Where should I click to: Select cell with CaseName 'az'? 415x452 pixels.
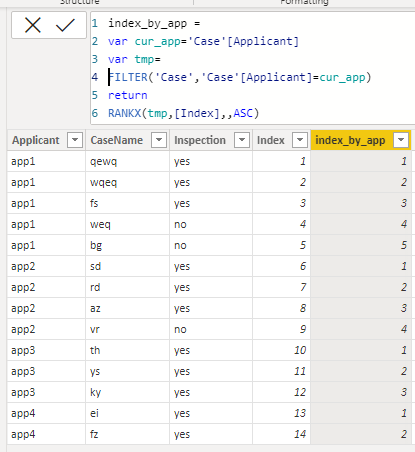tap(127, 308)
